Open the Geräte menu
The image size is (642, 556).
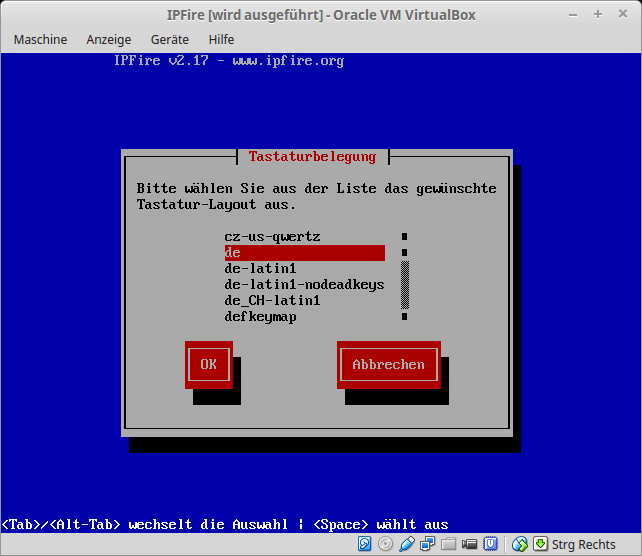170,40
